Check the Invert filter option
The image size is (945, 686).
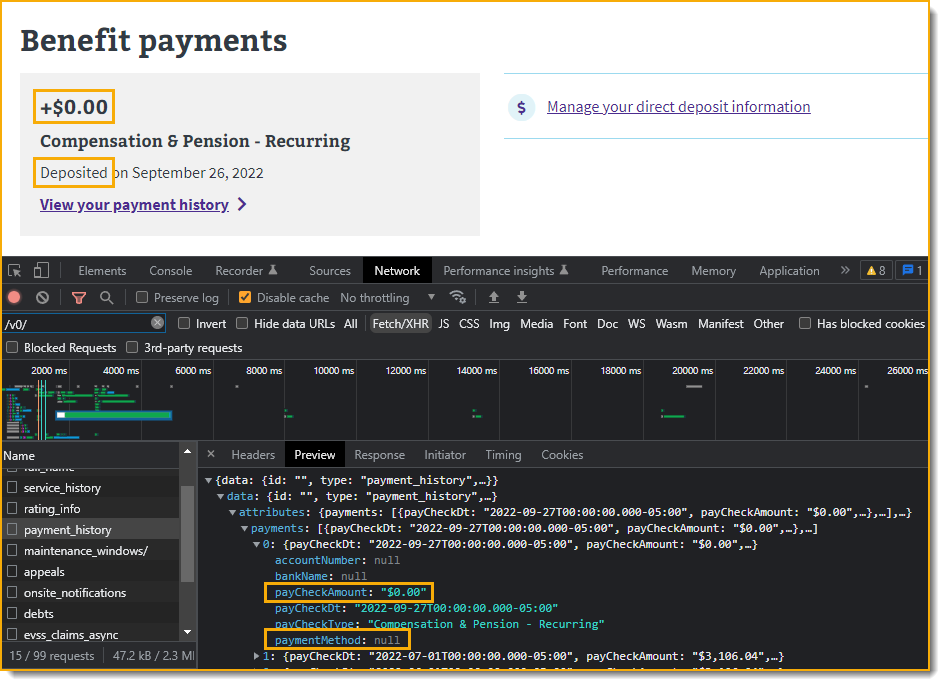184,324
